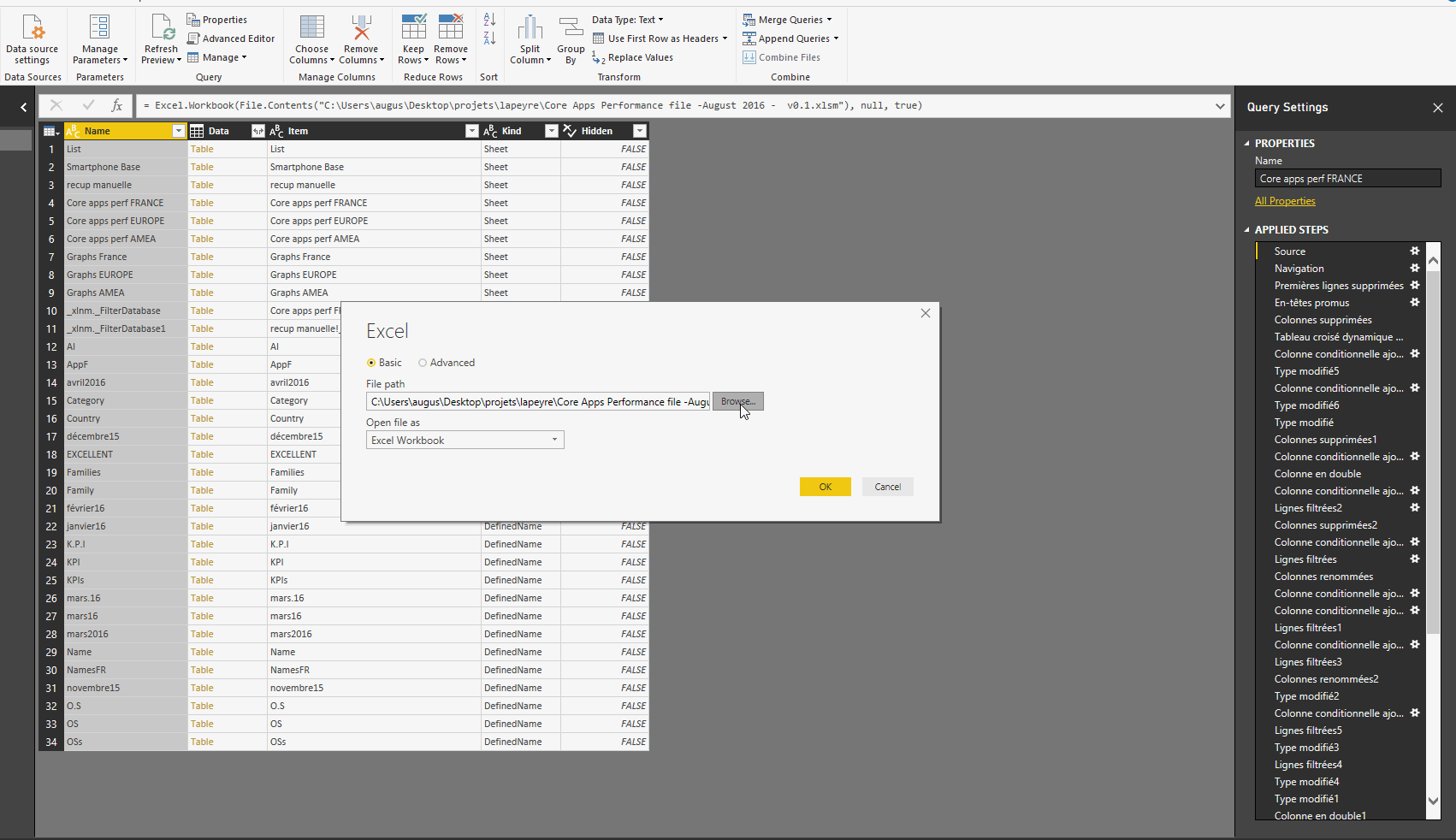Expand the formula bar chevron
The image size is (1456, 840).
pyautogui.click(x=1220, y=106)
